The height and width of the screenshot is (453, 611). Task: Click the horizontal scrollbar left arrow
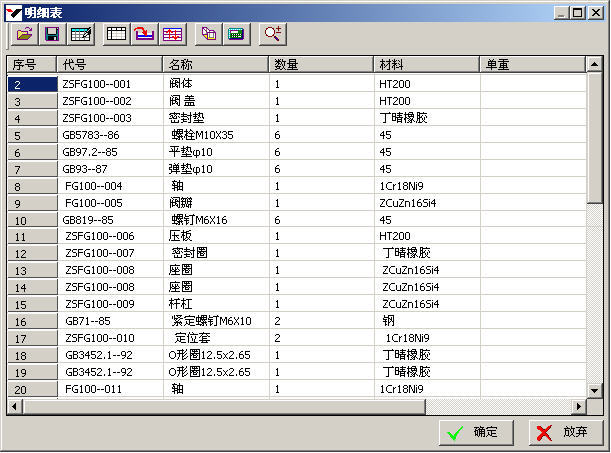[x=15, y=407]
